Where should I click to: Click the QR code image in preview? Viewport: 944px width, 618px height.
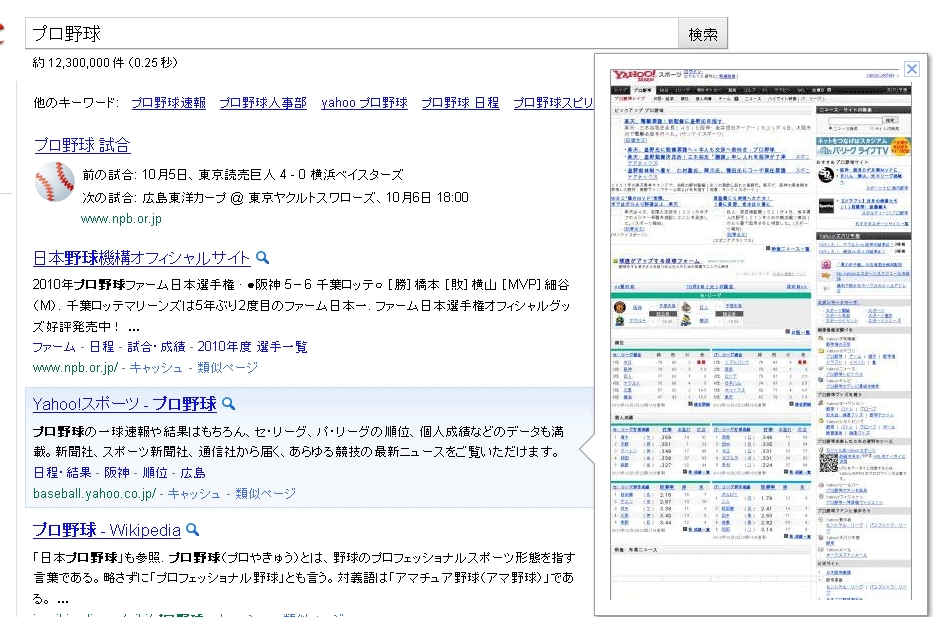tap(828, 462)
